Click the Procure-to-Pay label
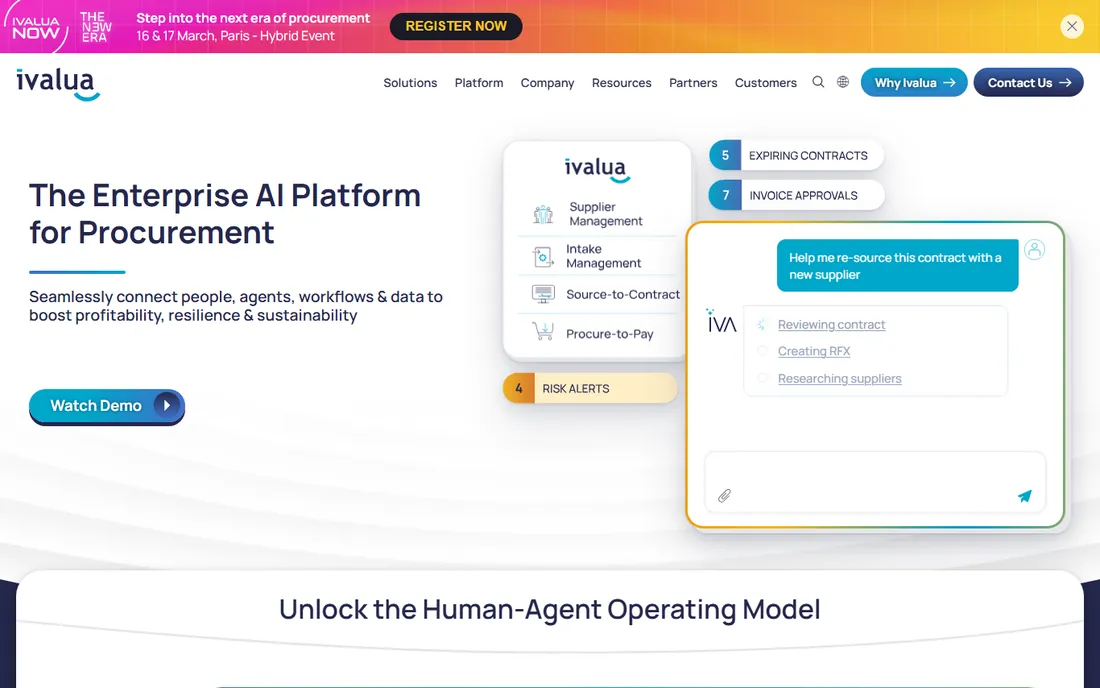 click(610, 334)
